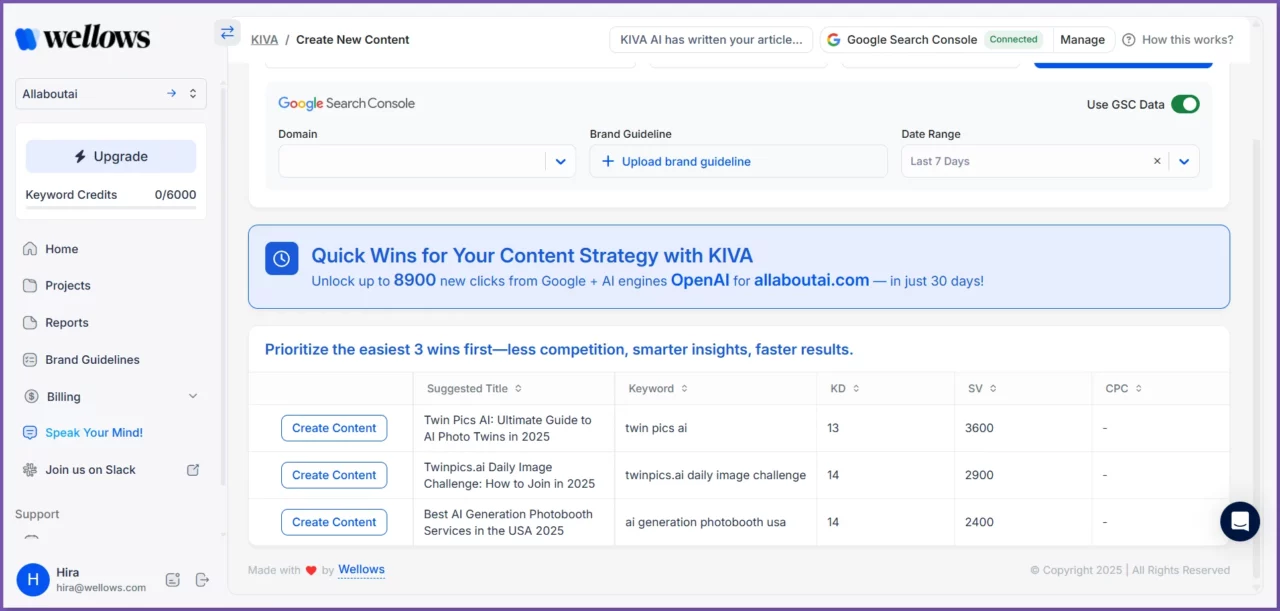Open the Date Range dropdown arrow

coord(1184,161)
